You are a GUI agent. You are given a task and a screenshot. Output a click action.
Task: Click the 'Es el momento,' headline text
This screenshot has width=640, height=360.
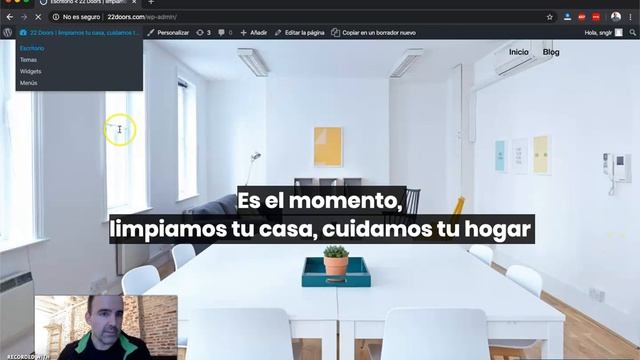320,200
